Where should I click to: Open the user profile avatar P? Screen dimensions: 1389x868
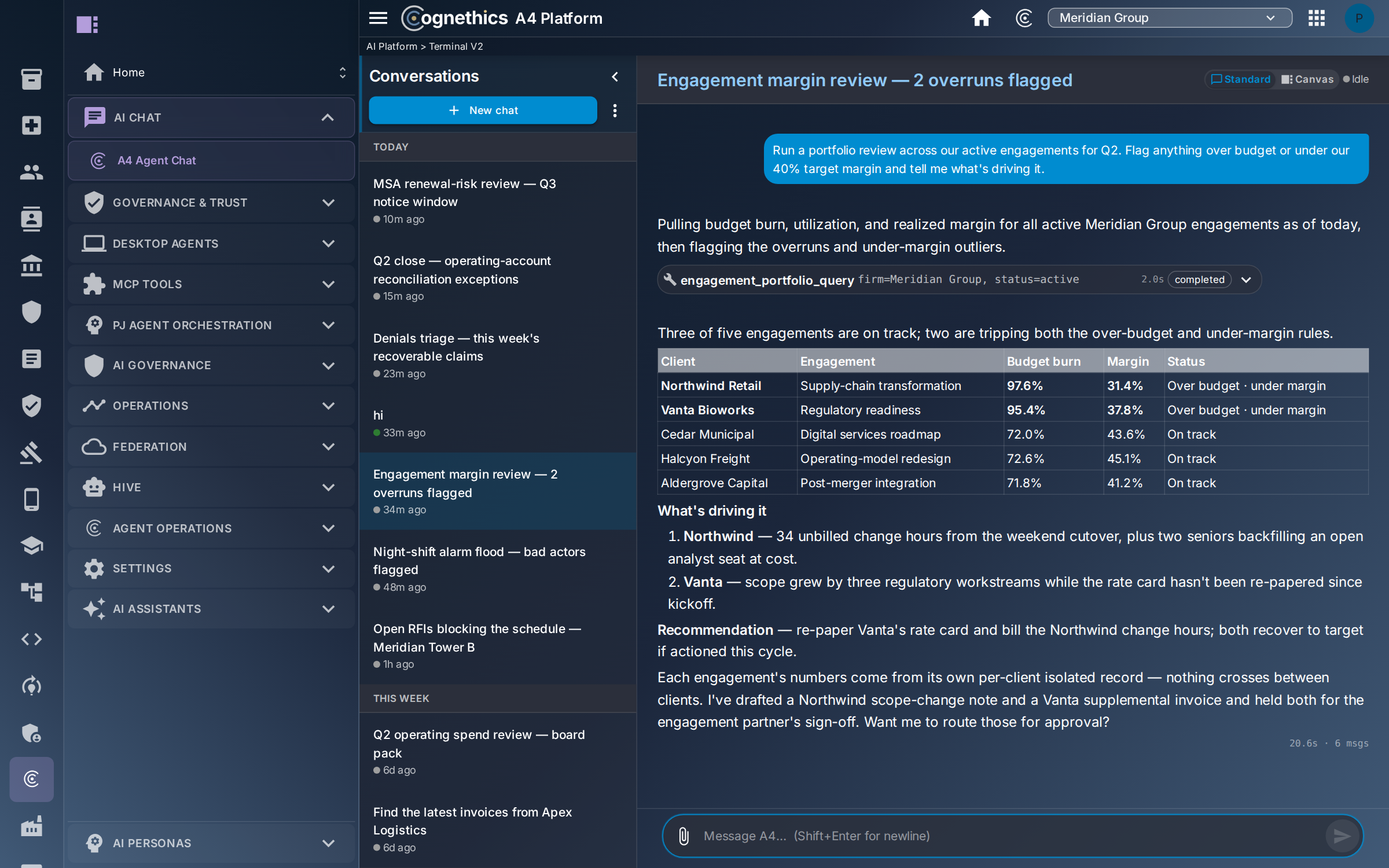[x=1358, y=18]
